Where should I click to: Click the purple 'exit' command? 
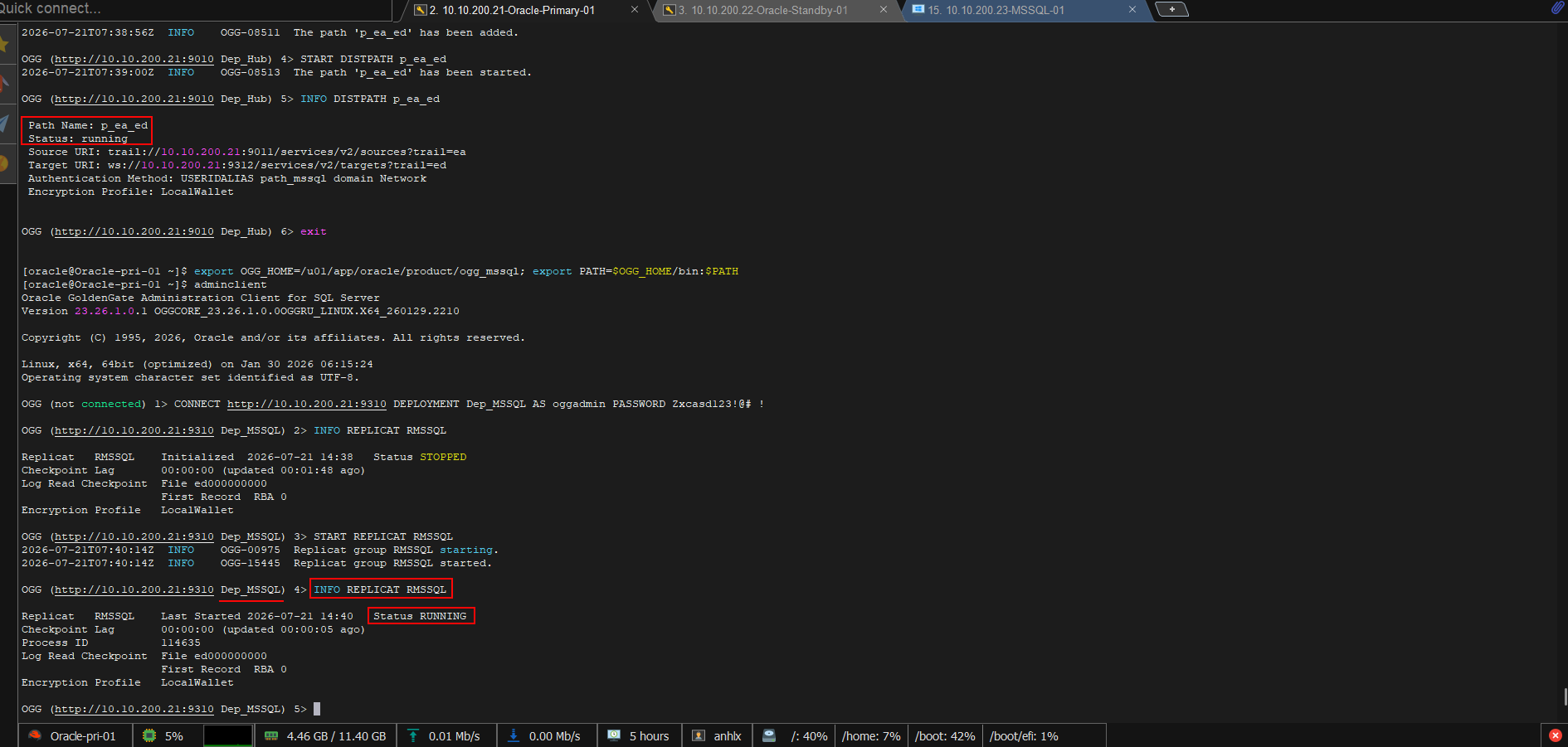click(314, 231)
